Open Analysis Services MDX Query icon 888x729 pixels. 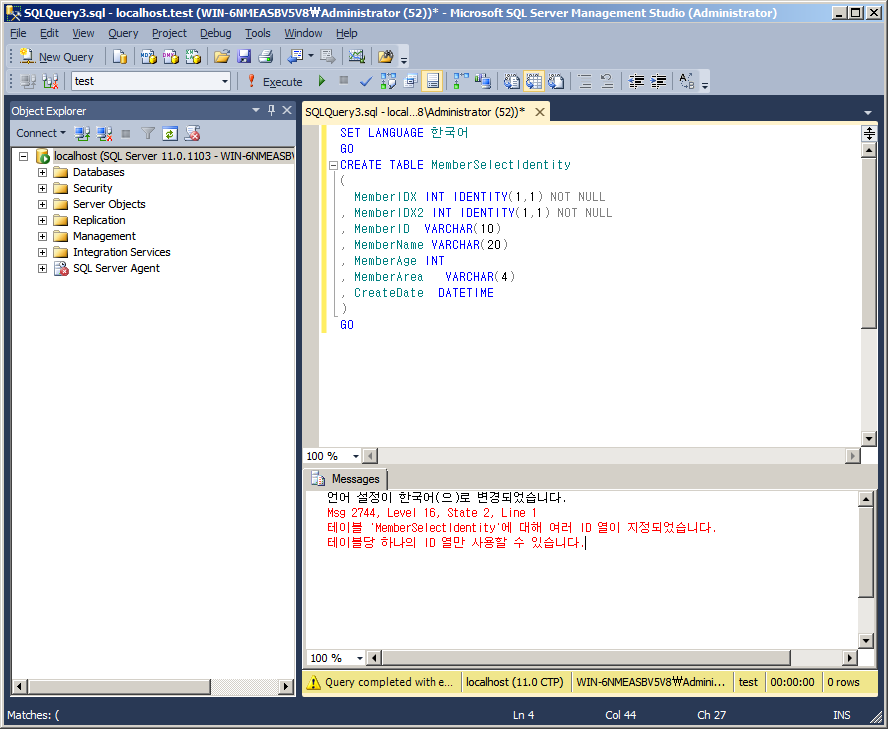(149, 57)
